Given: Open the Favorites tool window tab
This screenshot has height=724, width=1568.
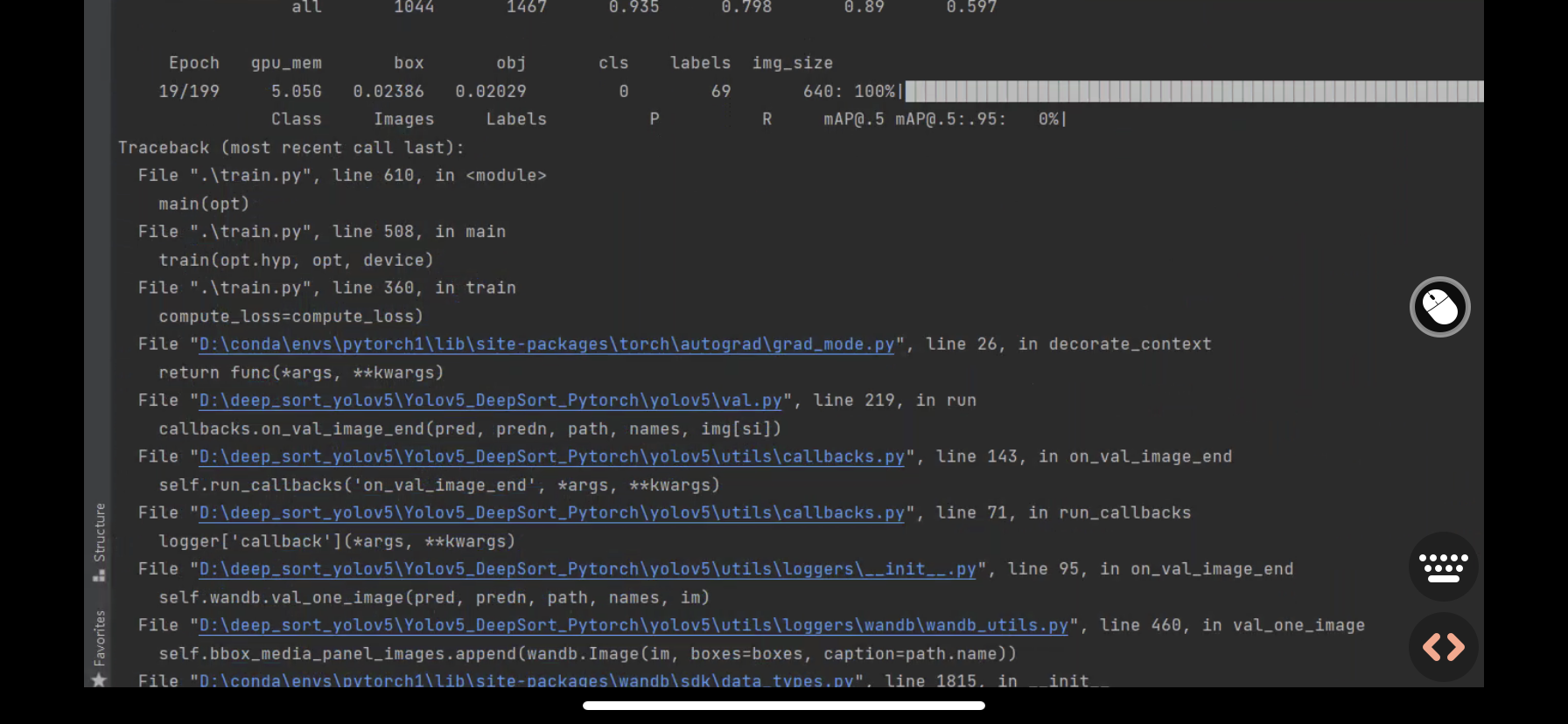Looking at the screenshot, I should [x=99, y=648].
